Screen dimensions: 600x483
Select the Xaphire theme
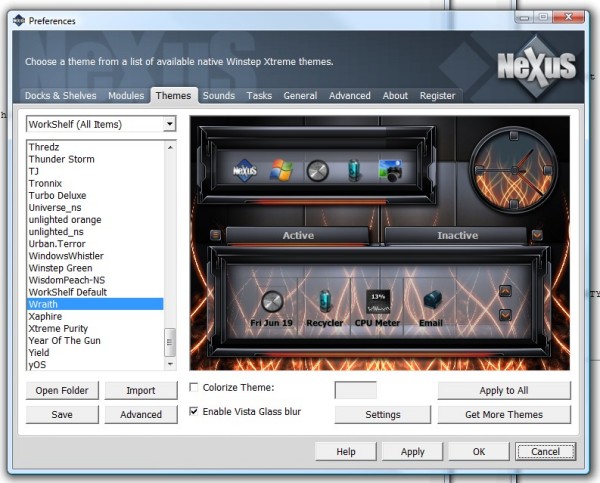(95, 316)
